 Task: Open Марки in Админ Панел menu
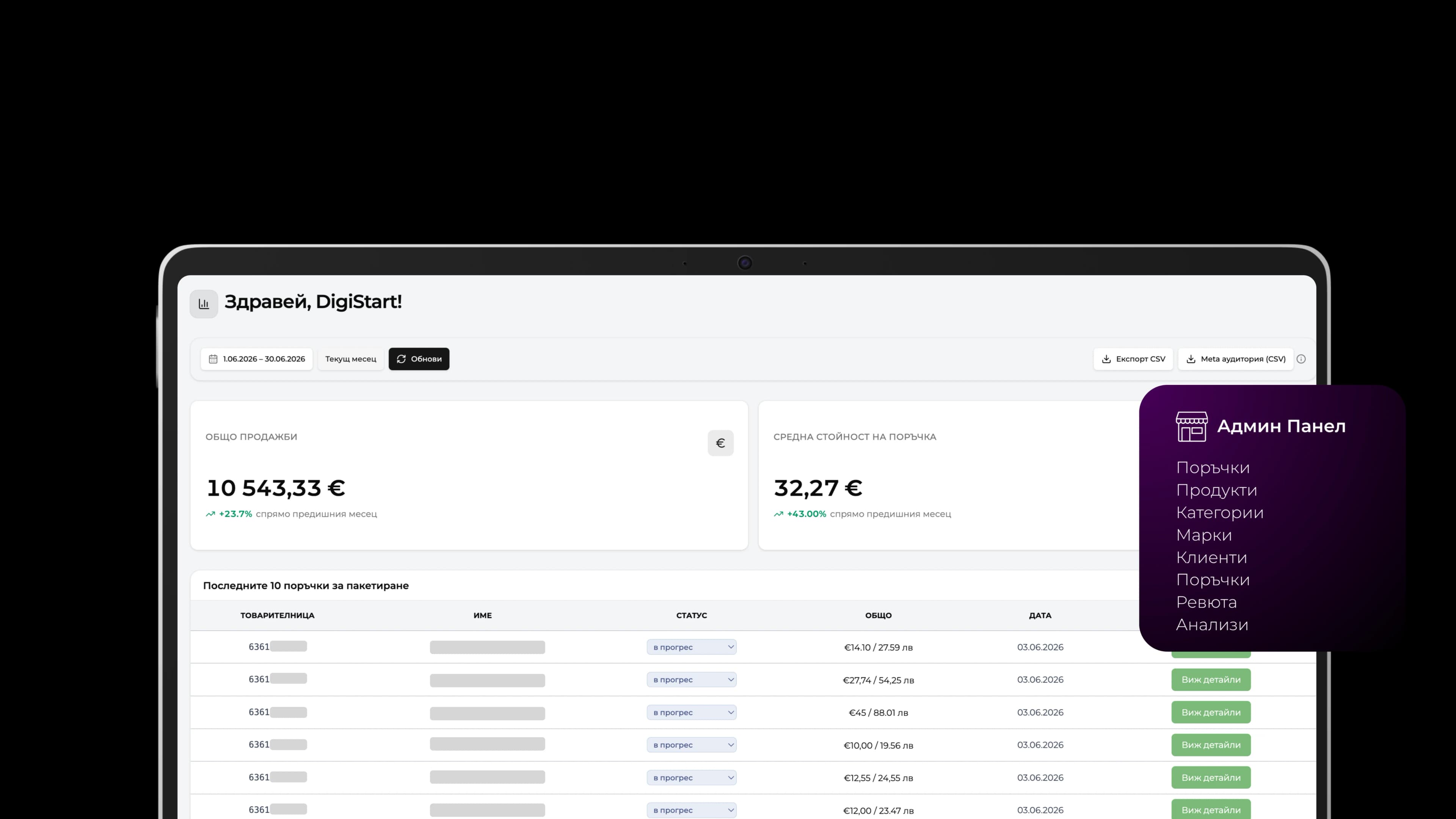coord(1204,535)
